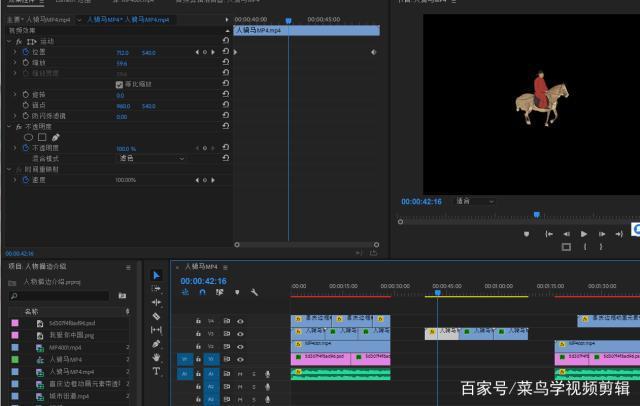Go to previous speed keyframe
Screen dimensions: 640x406
pos(198,180)
